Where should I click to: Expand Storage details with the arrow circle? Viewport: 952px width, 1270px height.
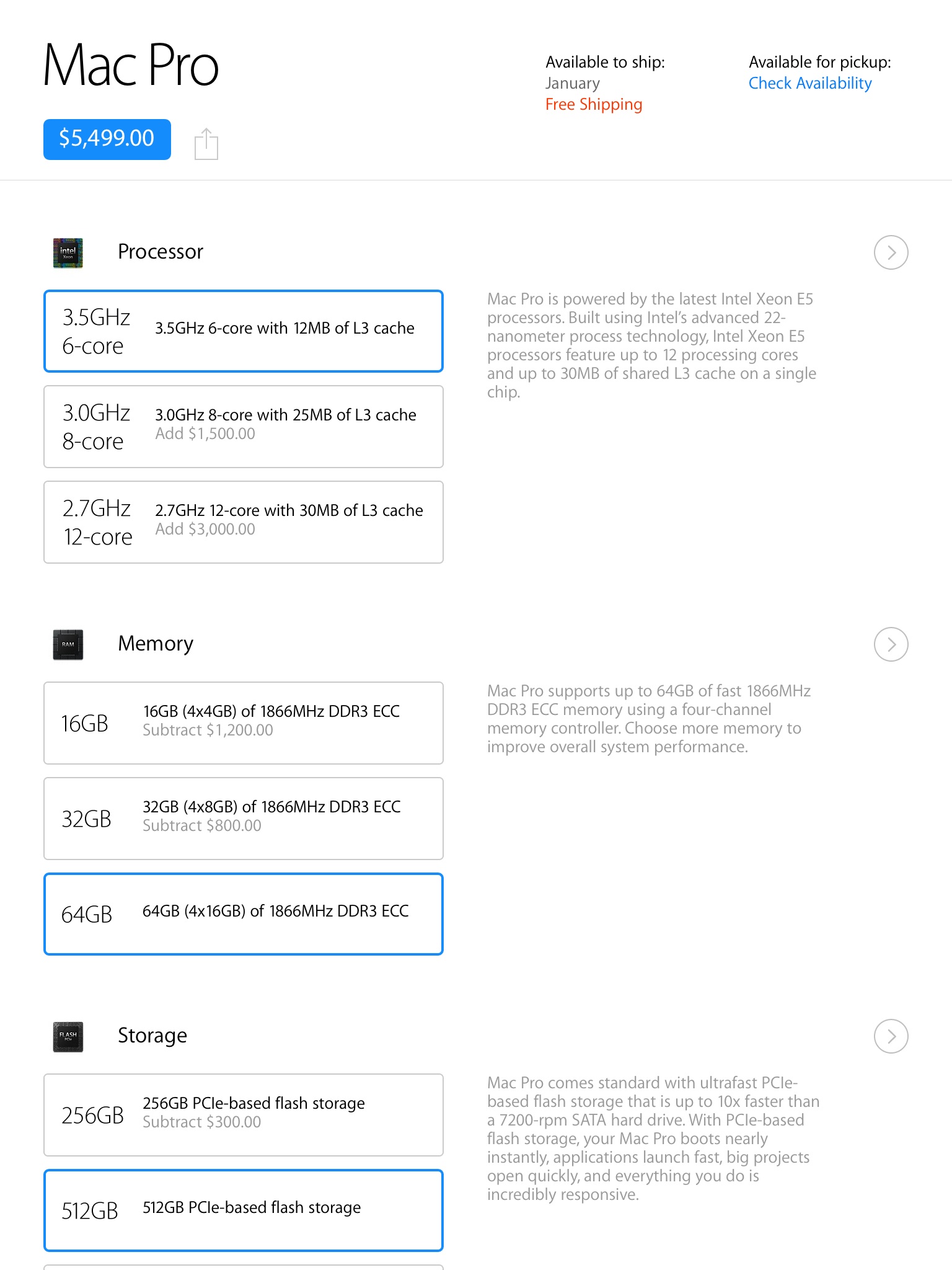click(x=891, y=1036)
